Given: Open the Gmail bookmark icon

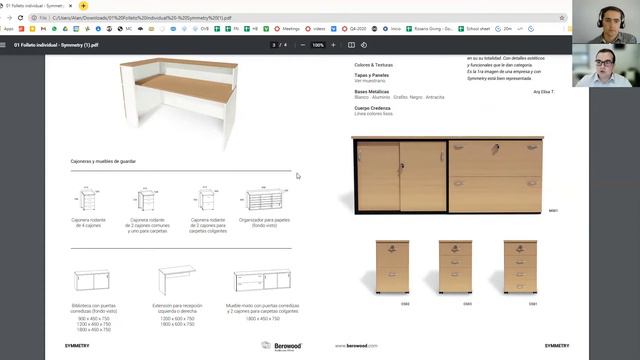Looking at the screenshot, I should pos(43,29).
